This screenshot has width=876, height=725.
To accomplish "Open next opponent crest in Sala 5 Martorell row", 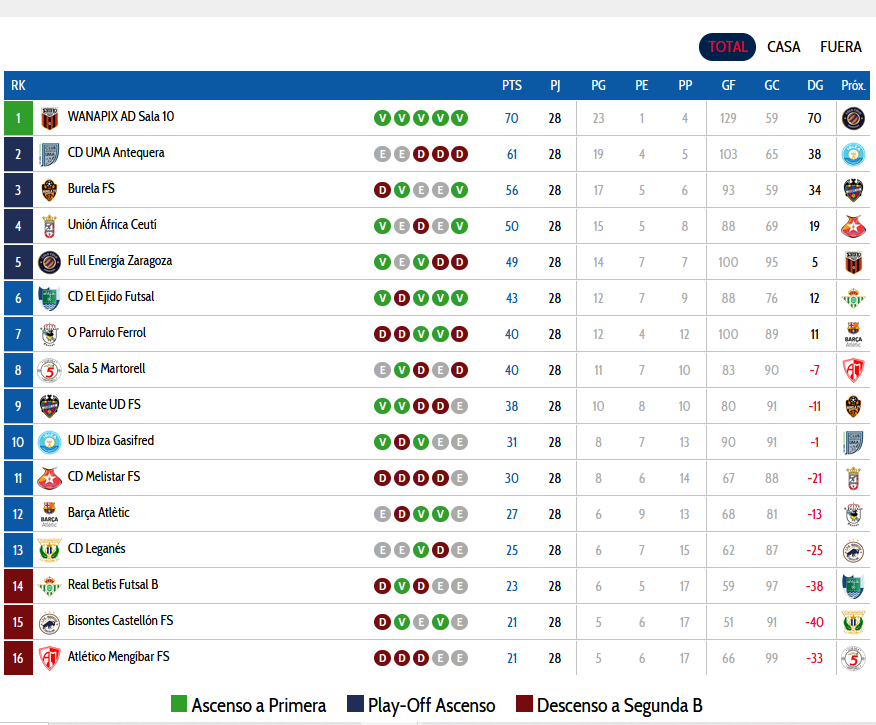I will coord(853,370).
